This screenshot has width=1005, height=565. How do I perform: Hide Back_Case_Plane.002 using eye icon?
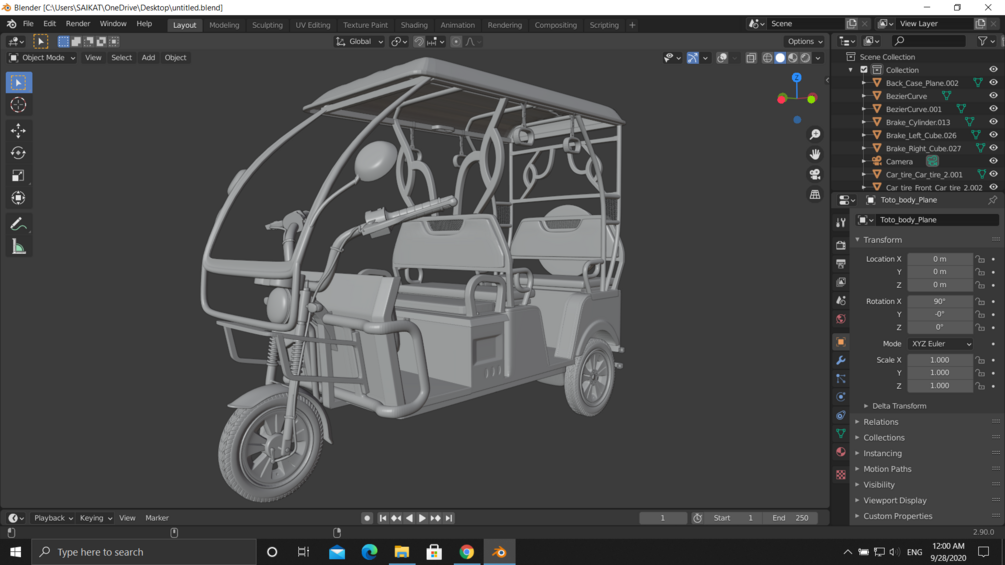coord(993,83)
